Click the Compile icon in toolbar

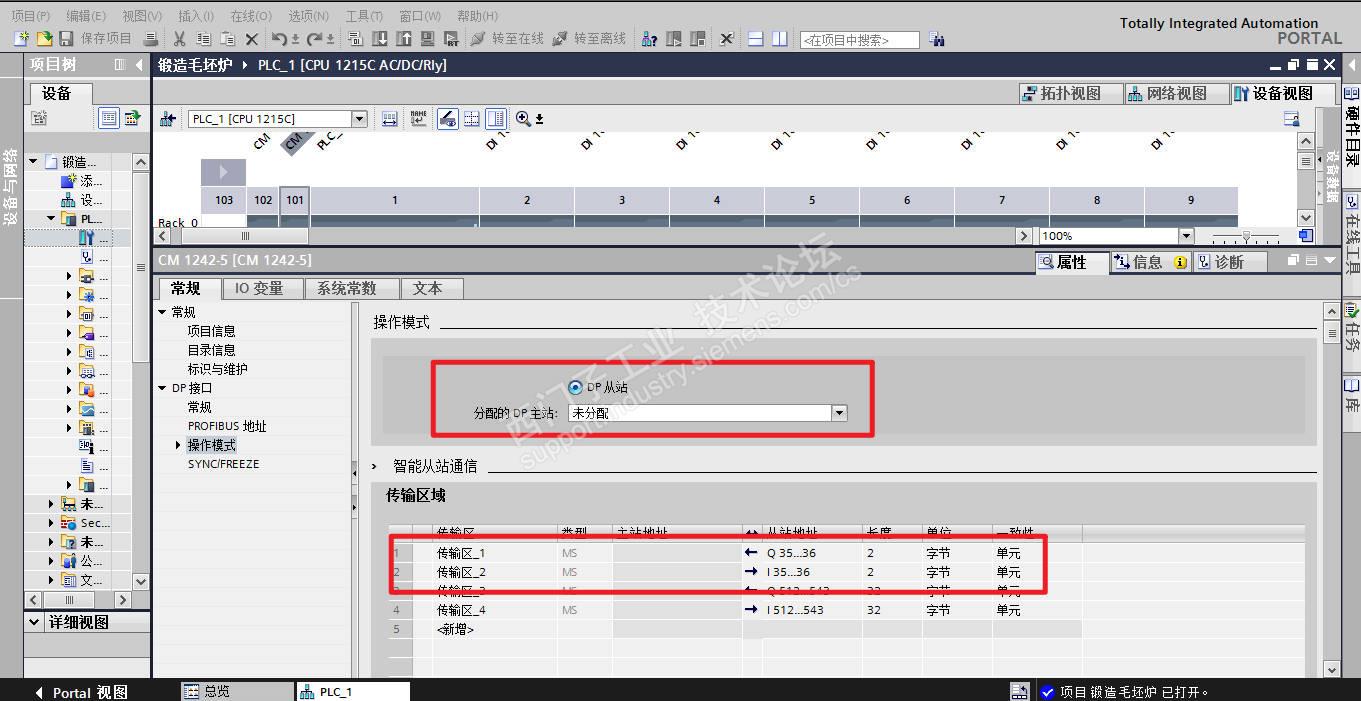[355, 39]
